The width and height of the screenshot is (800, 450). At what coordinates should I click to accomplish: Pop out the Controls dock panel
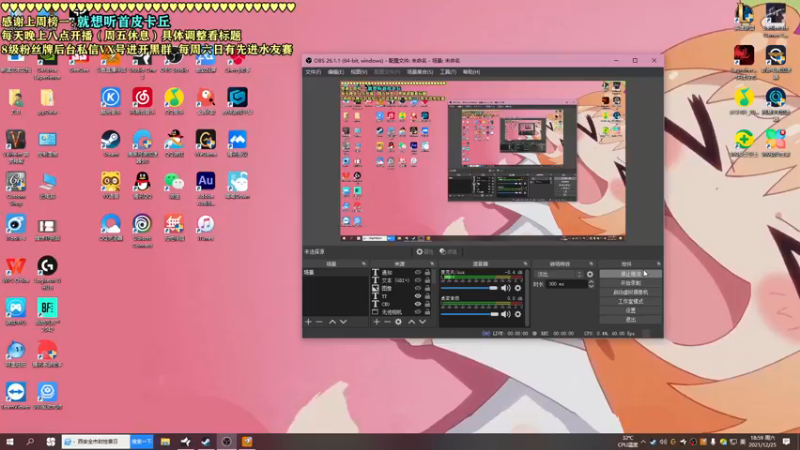(x=659, y=264)
